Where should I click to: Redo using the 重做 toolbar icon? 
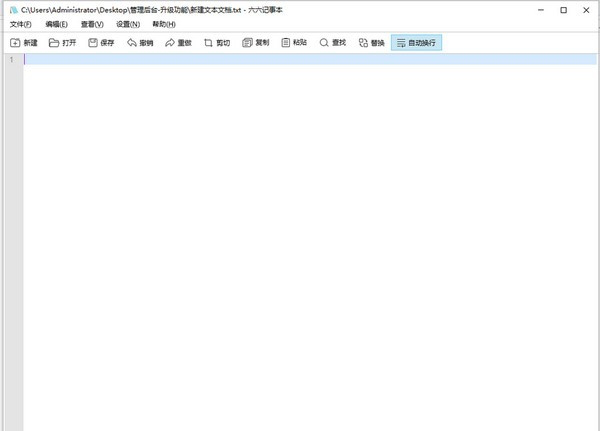click(178, 43)
